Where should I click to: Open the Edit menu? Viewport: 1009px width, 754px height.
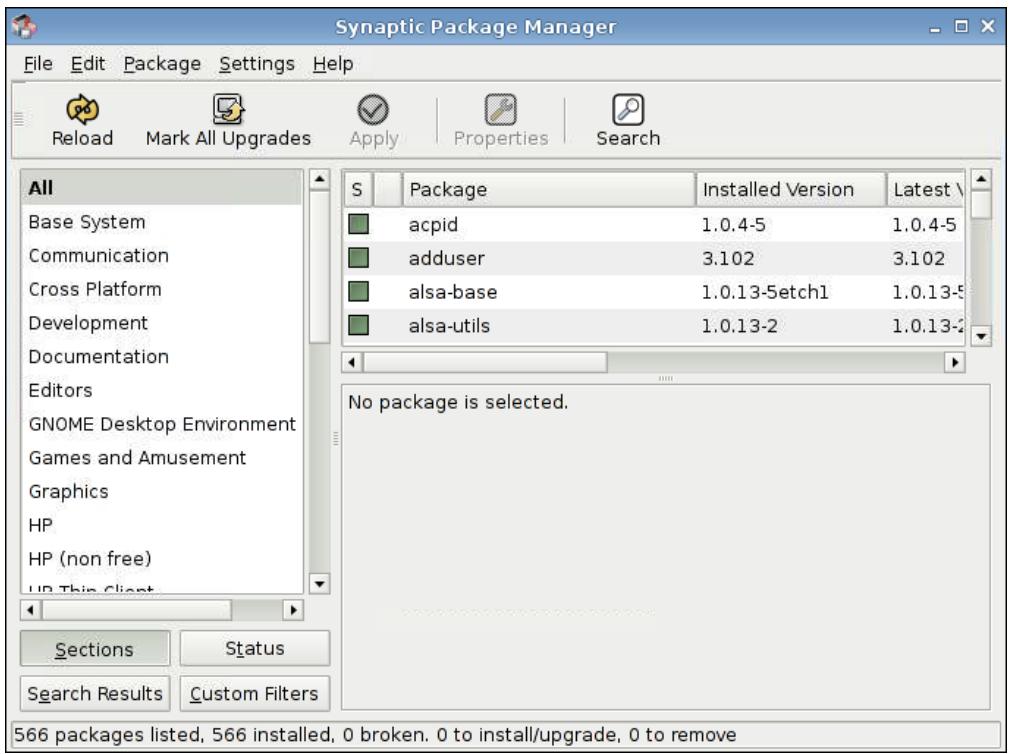point(88,64)
